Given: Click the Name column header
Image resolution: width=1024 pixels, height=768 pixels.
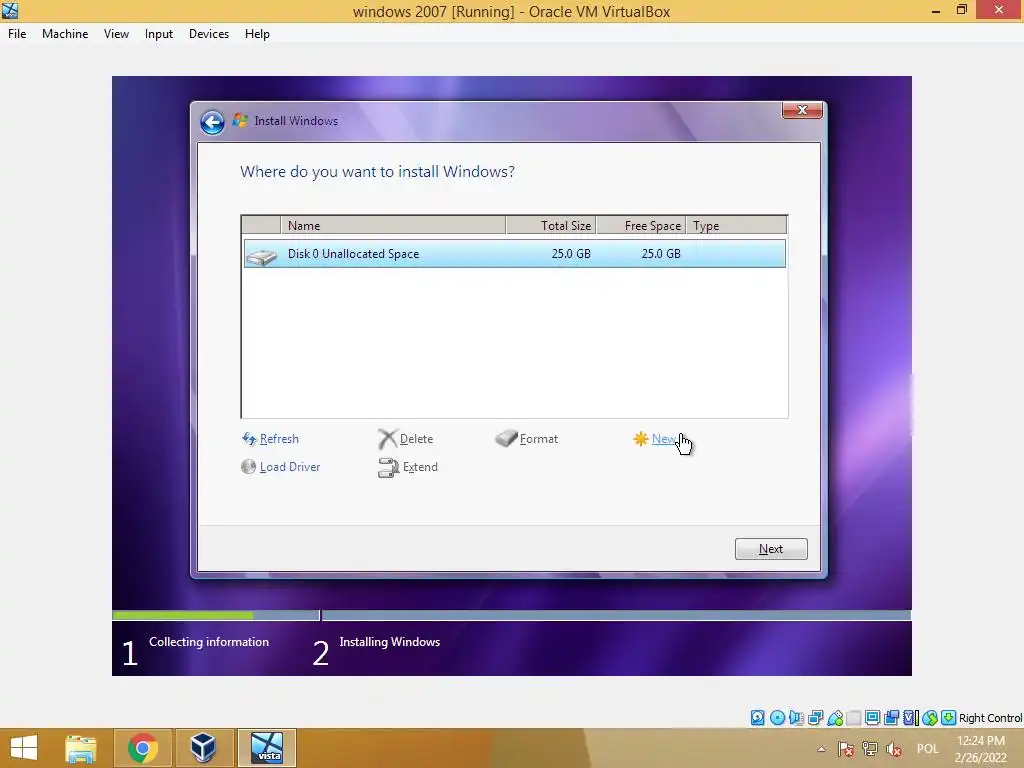Looking at the screenshot, I should (393, 225).
